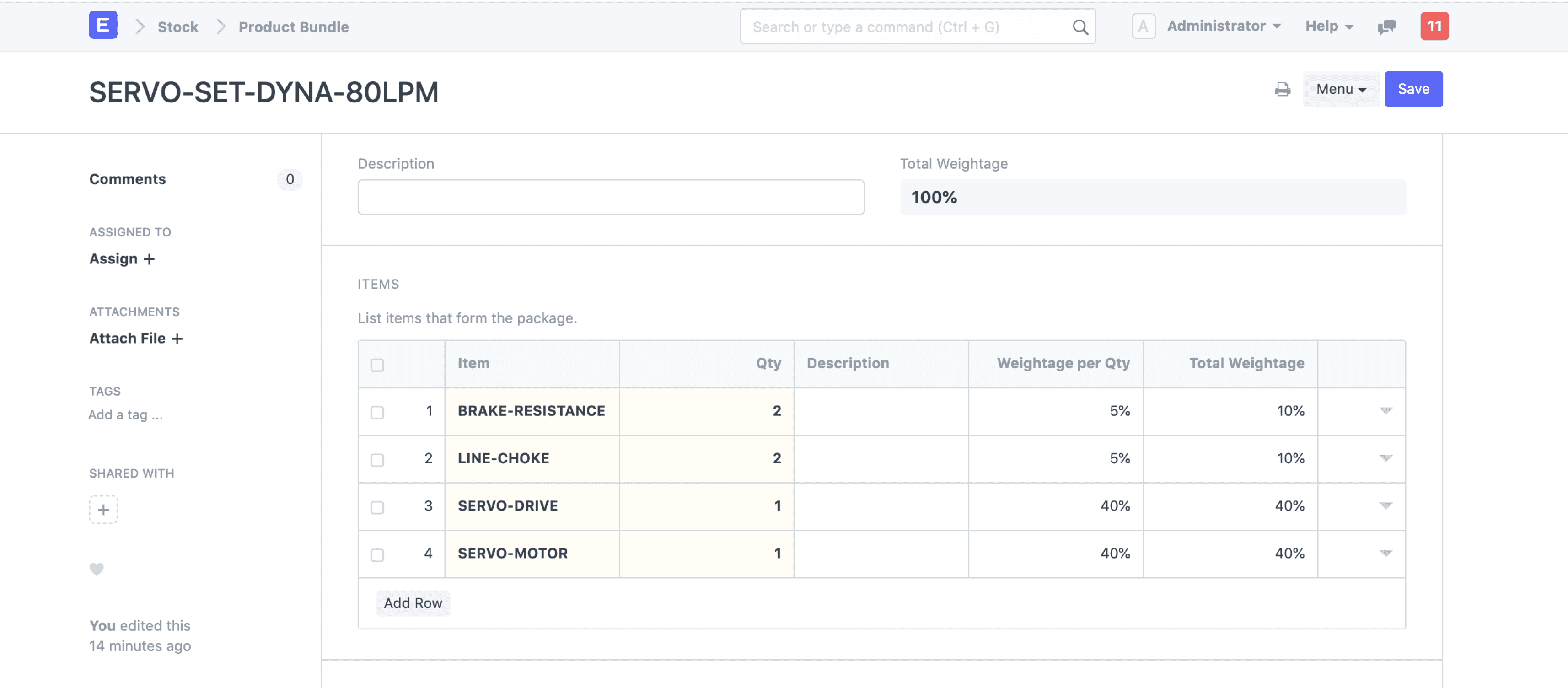Toggle the select-all items header checkbox
Viewport: 1568px width, 688px height.
tap(377, 365)
